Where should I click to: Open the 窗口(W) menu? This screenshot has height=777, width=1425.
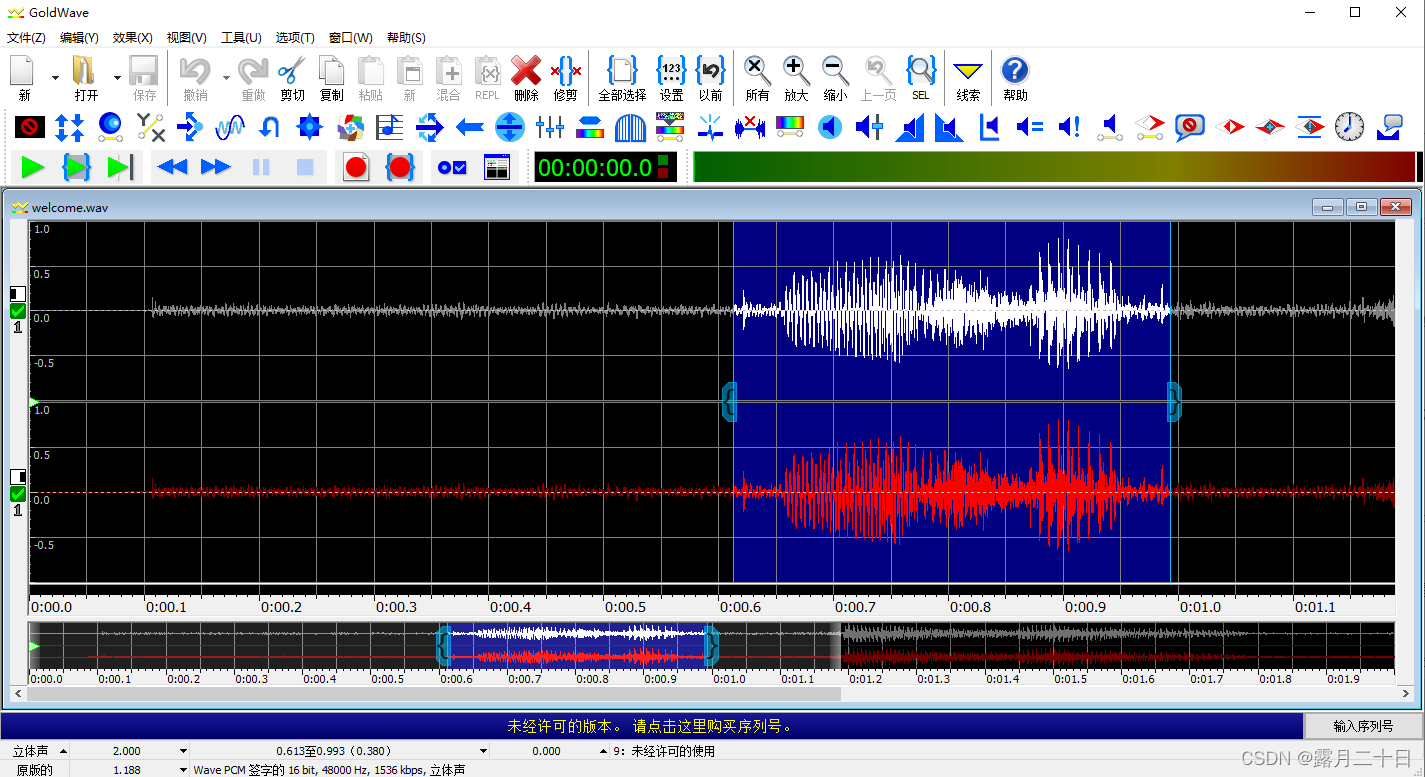[350, 37]
